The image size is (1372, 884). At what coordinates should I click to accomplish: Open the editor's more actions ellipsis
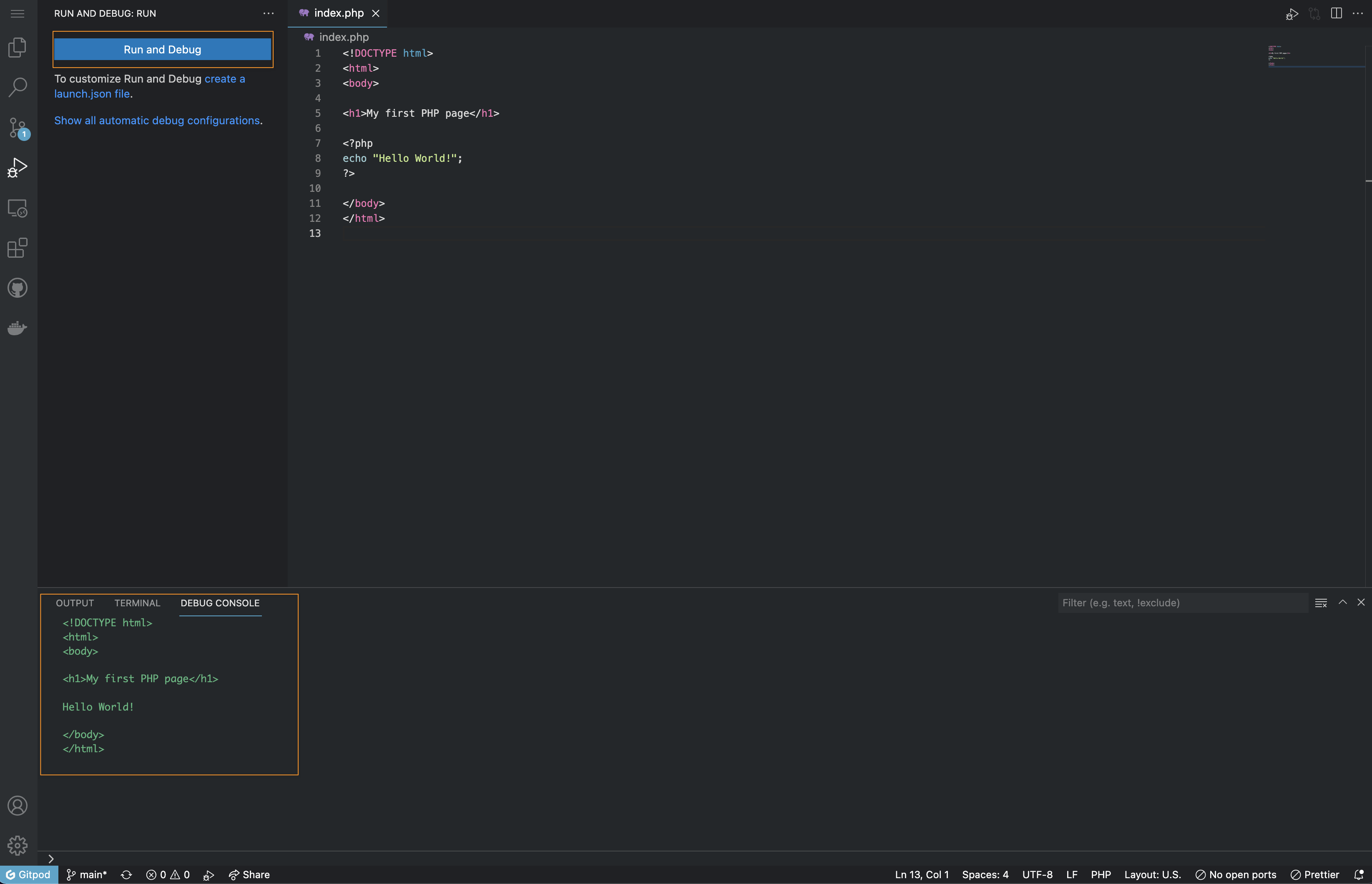(x=1358, y=13)
